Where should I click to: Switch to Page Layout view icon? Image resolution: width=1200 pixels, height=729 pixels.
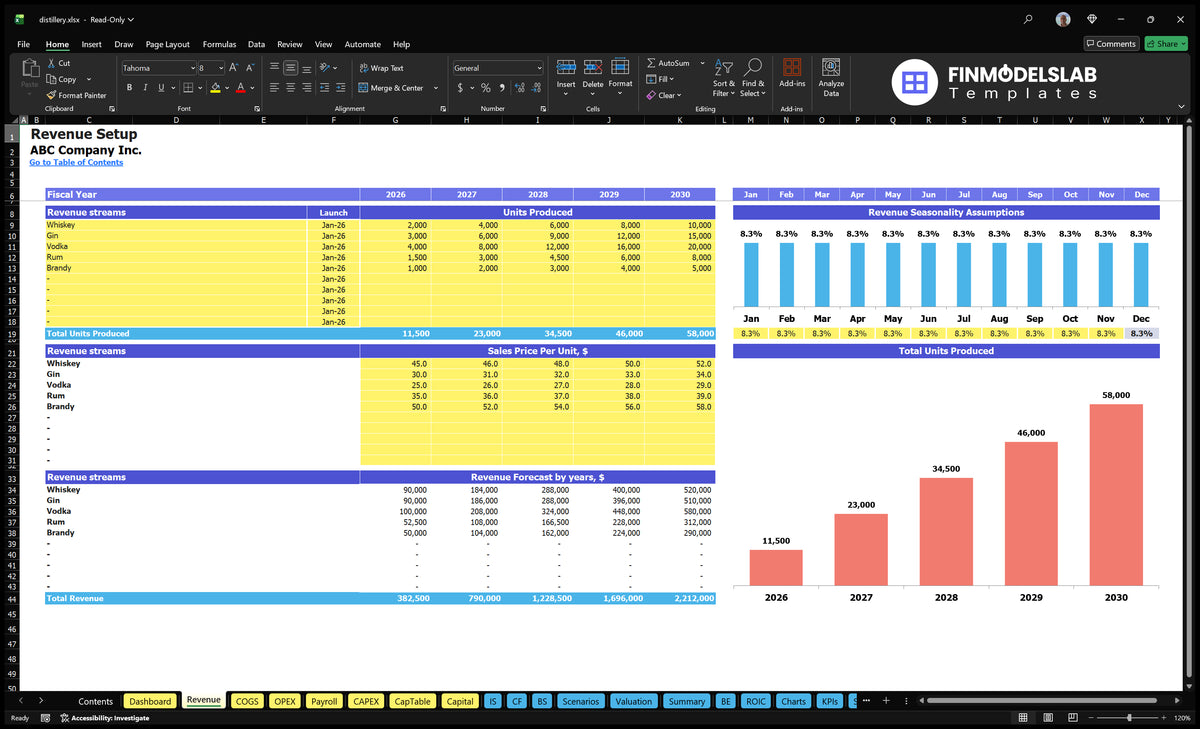1046,718
